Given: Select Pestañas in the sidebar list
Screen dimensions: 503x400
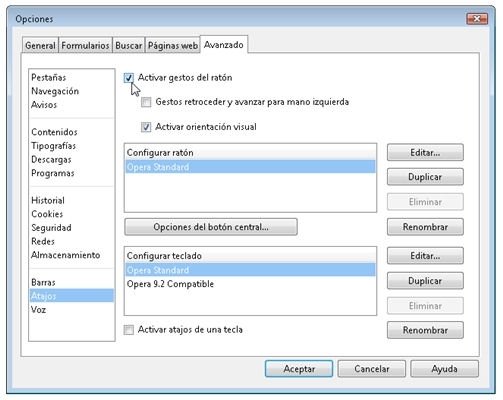Looking at the screenshot, I should pyautogui.click(x=49, y=77).
